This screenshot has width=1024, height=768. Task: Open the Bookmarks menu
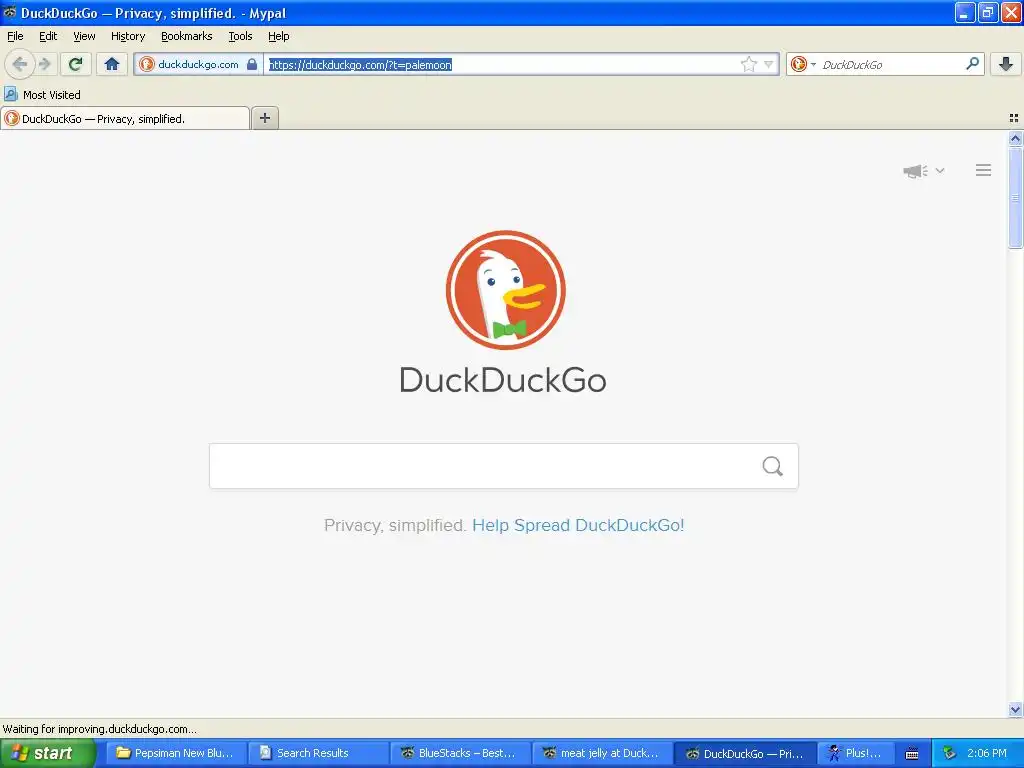tap(187, 37)
